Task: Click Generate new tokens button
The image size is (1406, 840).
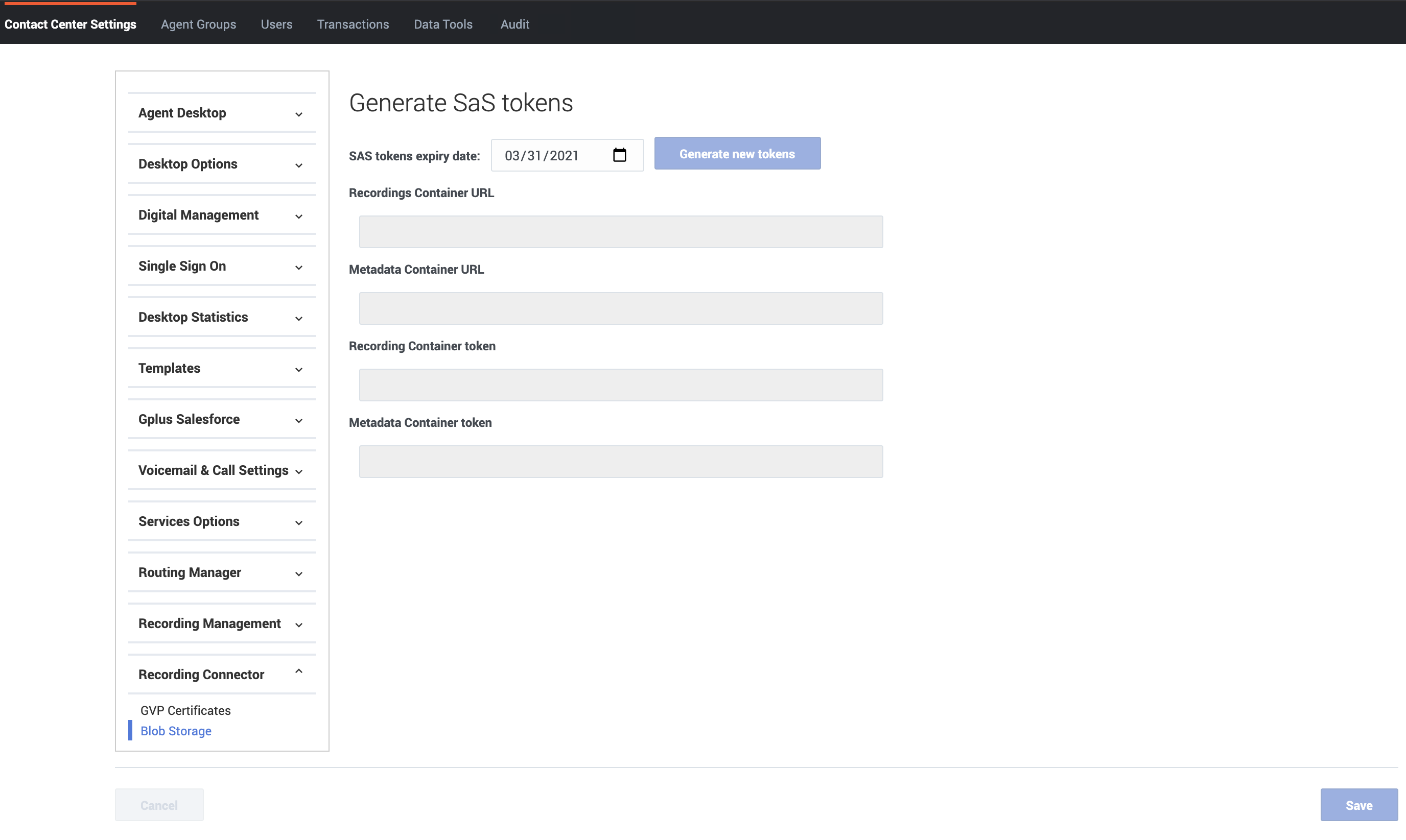Action: tap(737, 153)
